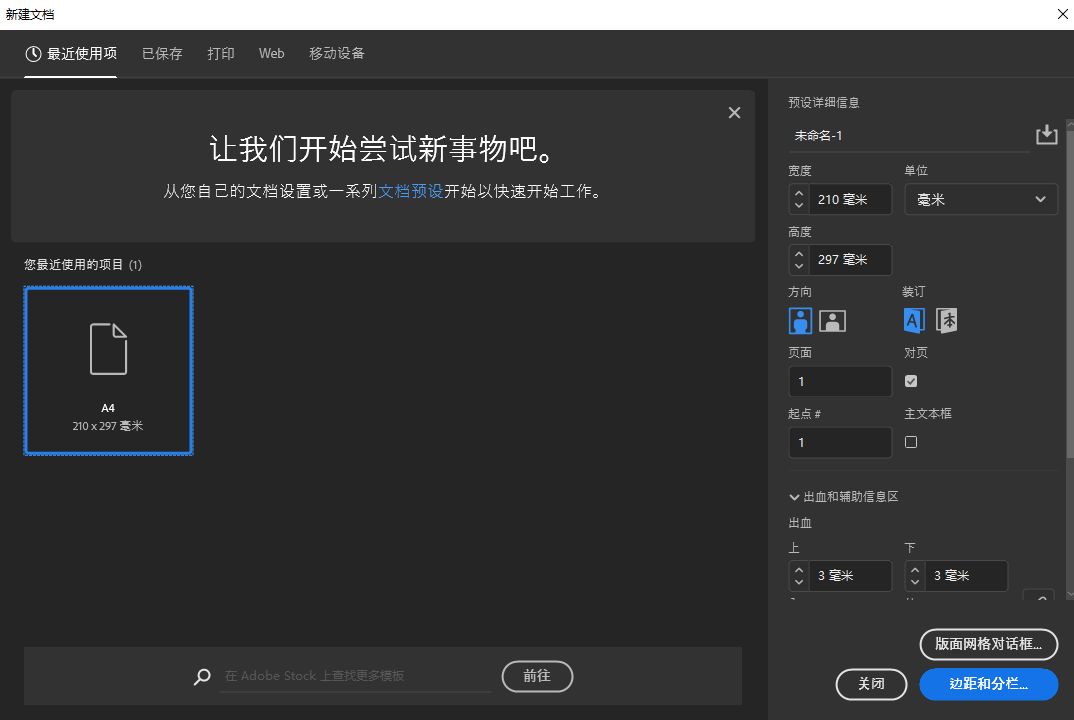
Task: Click the Adobe Stock template search field
Action: [x=356, y=676]
